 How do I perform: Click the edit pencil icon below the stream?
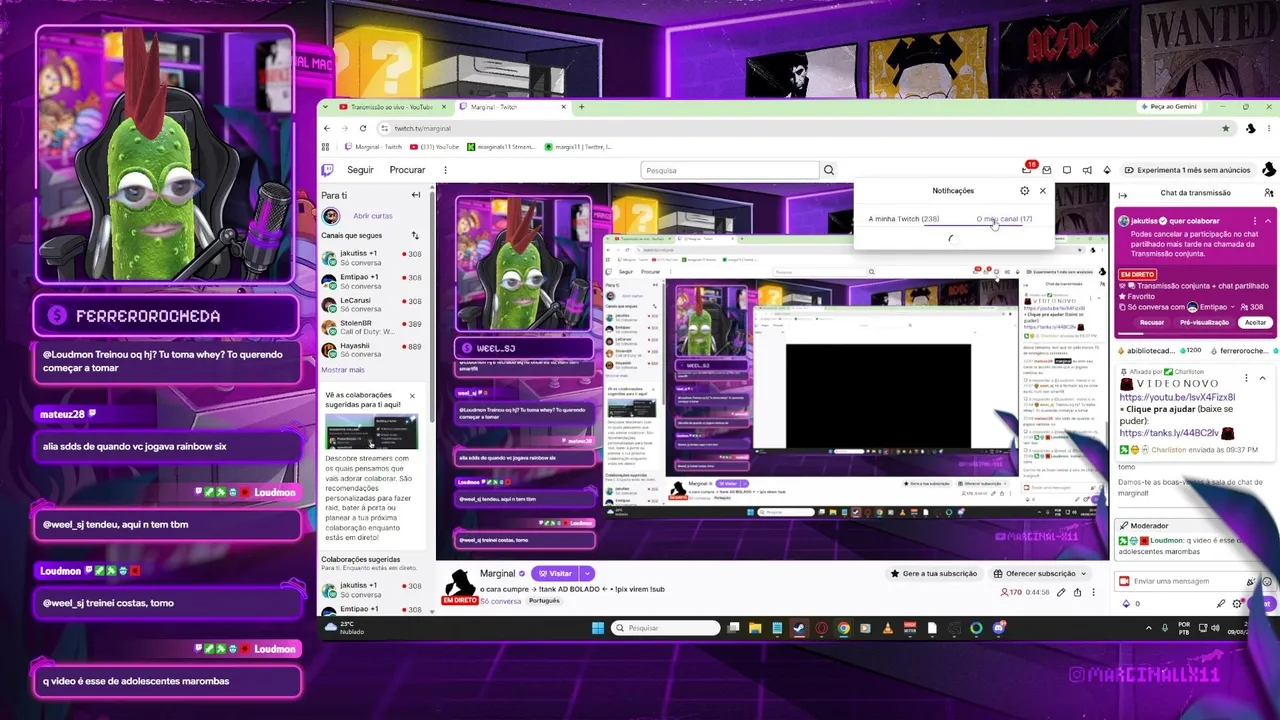(1059, 592)
